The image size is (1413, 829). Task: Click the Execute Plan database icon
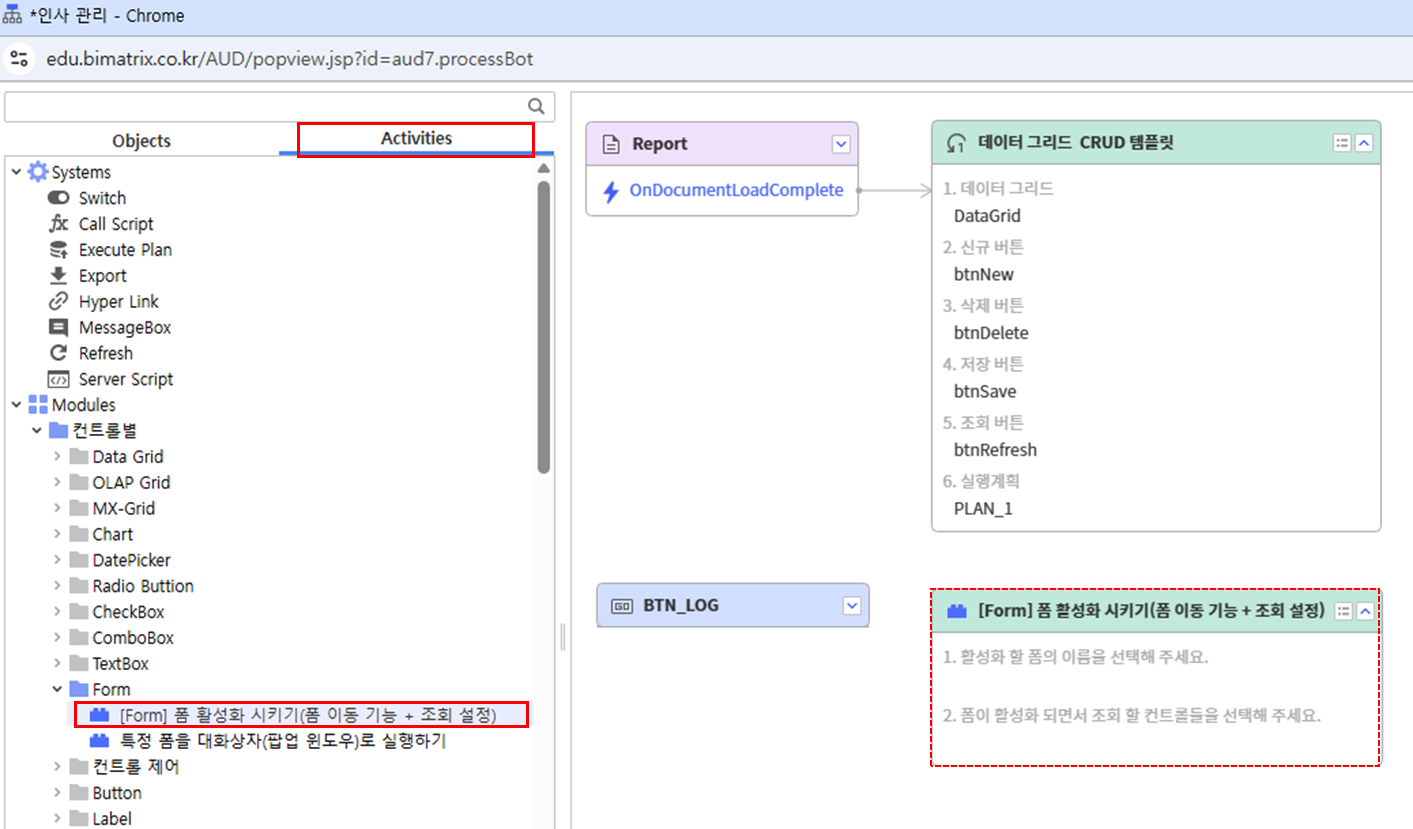click(58, 250)
